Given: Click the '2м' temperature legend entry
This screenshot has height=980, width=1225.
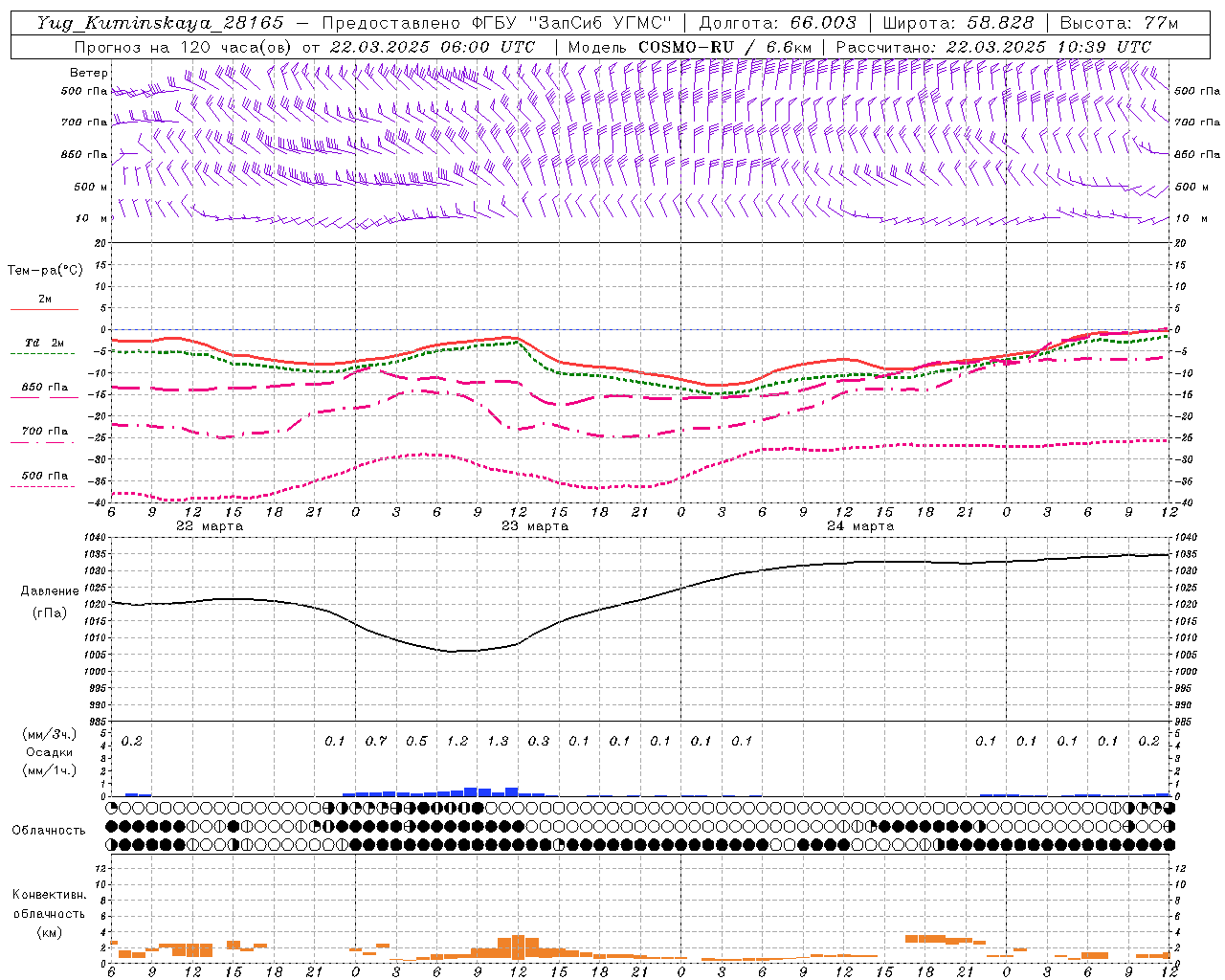Looking at the screenshot, I should [45, 299].
